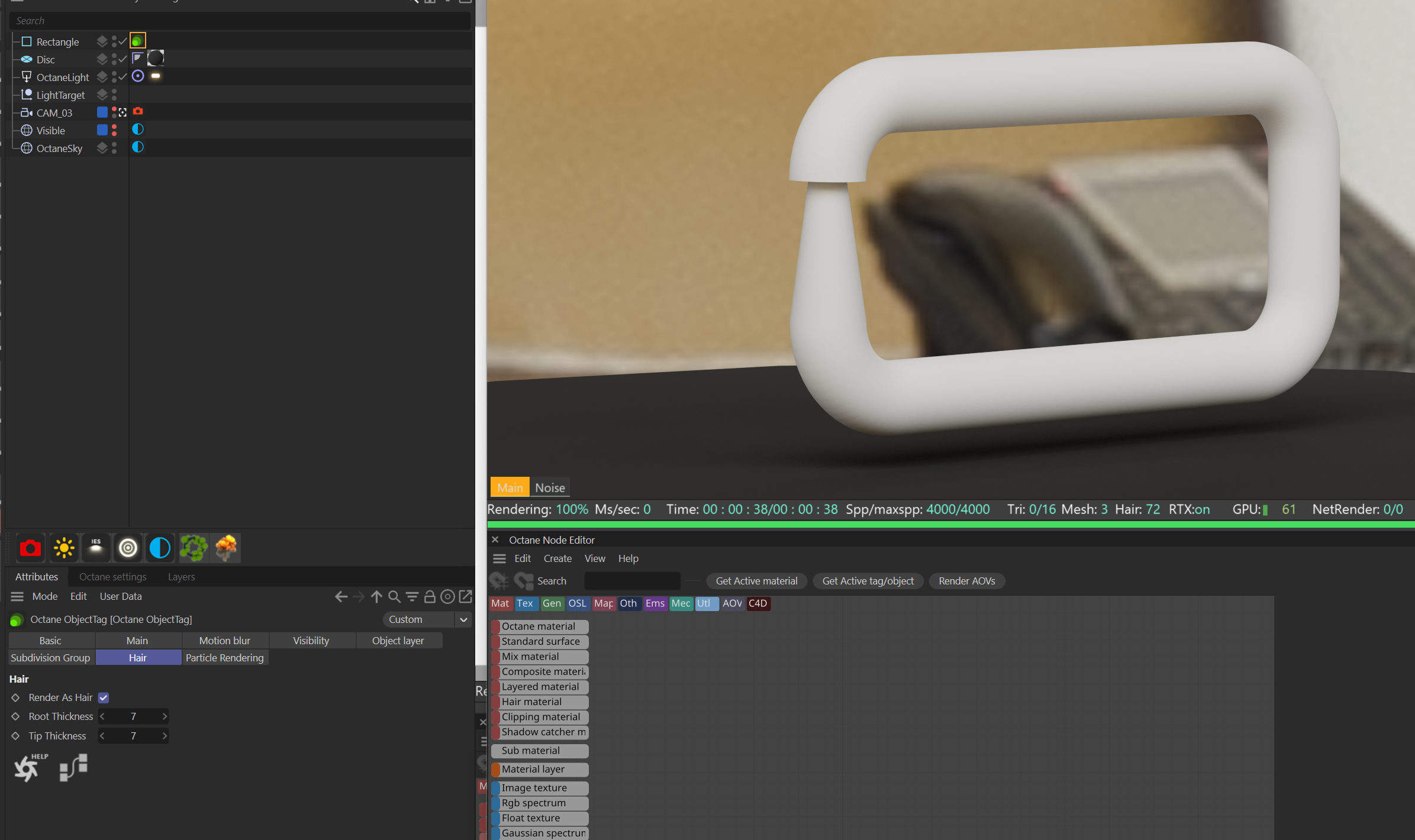Viewport: 1415px width, 840px height.
Task: Toggle visibility dots for Visible object
Action: pos(114,130)
